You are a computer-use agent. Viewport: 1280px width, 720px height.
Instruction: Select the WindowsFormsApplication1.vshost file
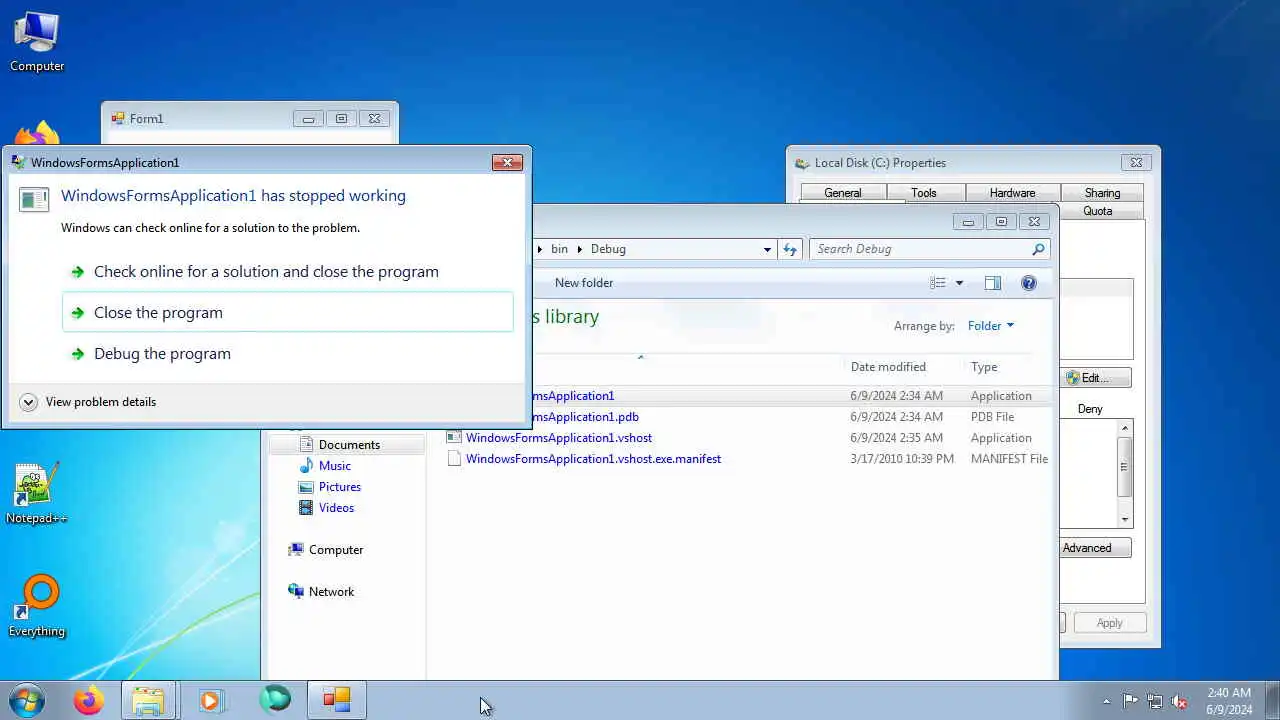(750, 438)
